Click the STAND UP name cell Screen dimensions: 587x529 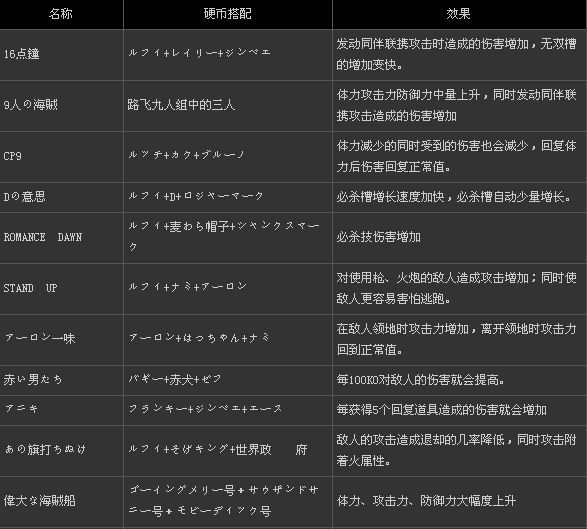61,289
